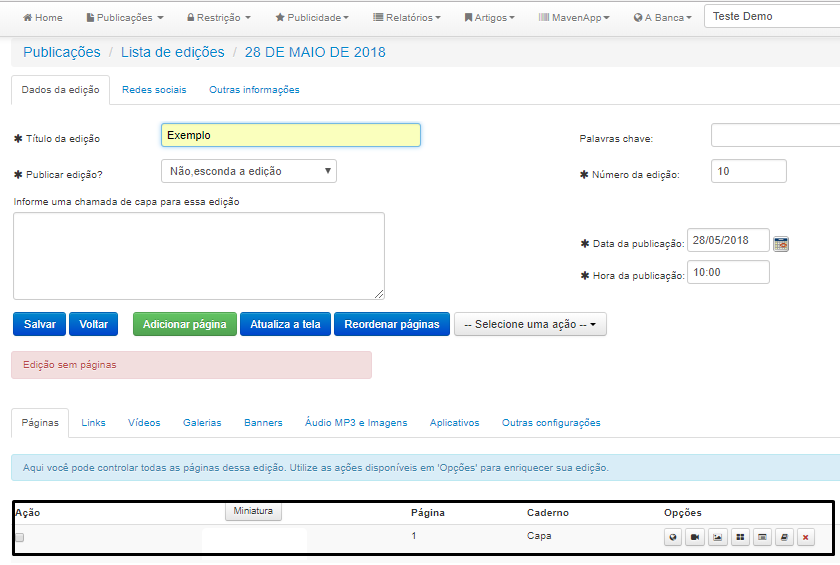Open the Aplicativos tab
840x565 pixels.
coord(454,423)
